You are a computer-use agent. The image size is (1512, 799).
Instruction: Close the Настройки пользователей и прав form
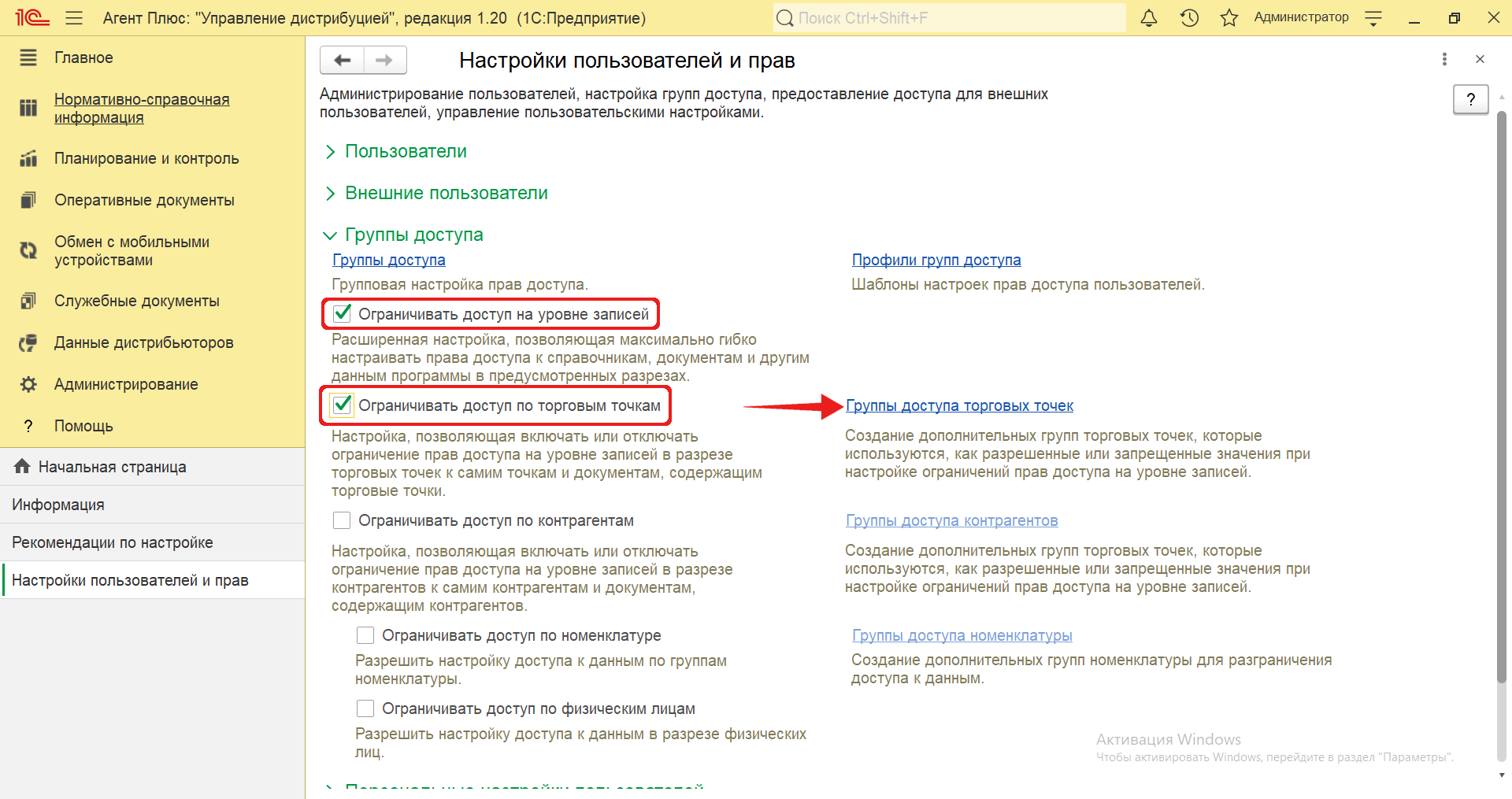1480,59
